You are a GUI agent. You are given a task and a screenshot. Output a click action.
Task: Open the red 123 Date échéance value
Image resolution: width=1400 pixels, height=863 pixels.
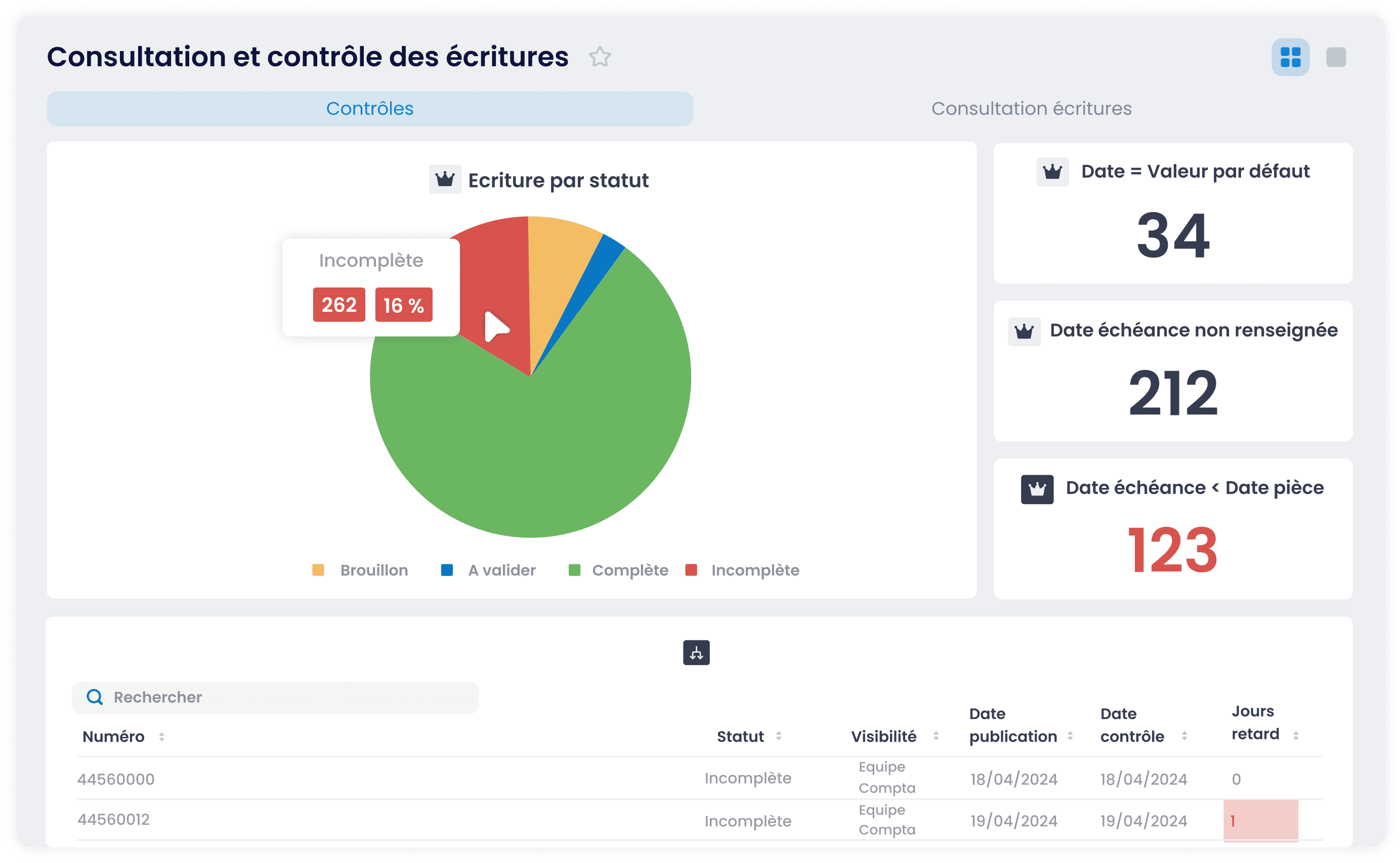1173,550
